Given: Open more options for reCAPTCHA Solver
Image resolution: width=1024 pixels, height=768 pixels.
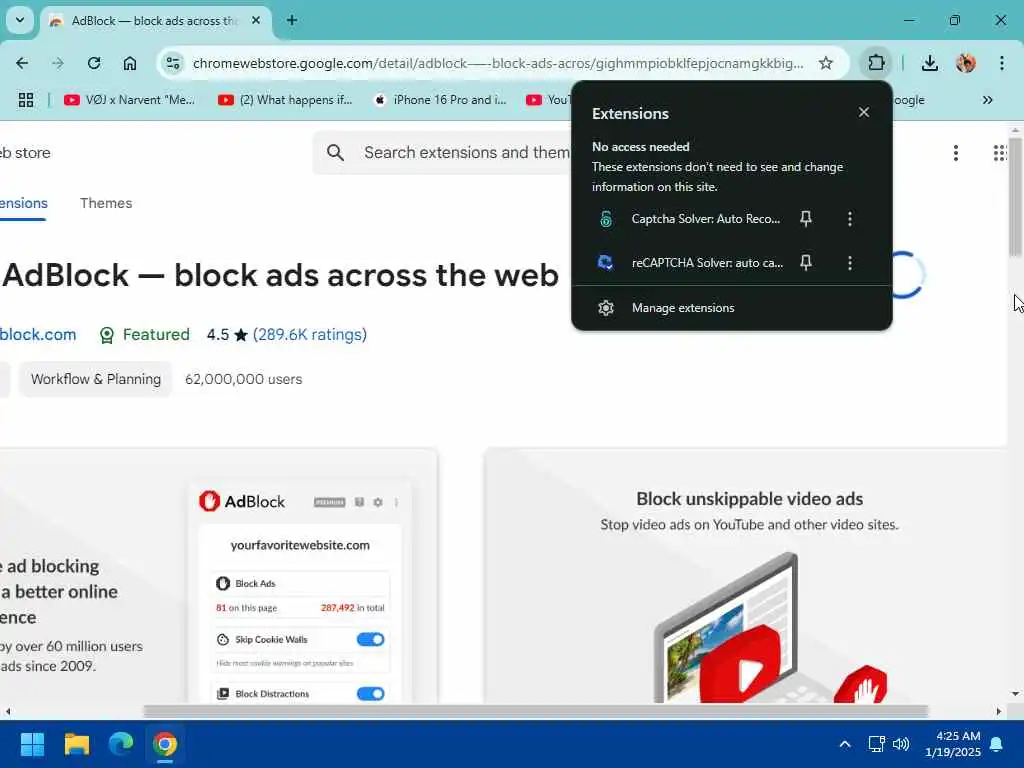Looking at the screenshot, I should click(850, 263).
